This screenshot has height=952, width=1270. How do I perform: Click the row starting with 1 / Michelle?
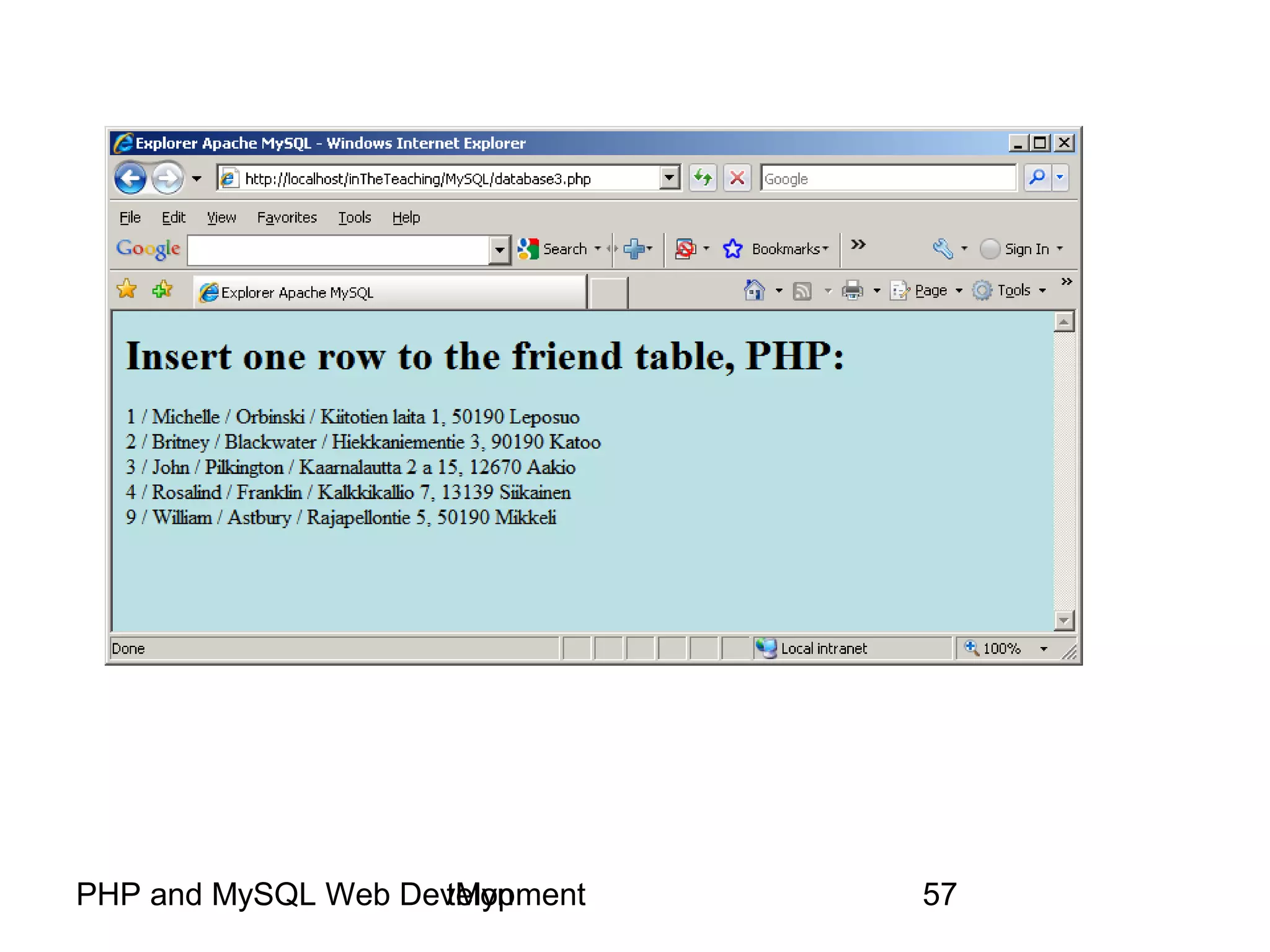click(x=352, y=417)
